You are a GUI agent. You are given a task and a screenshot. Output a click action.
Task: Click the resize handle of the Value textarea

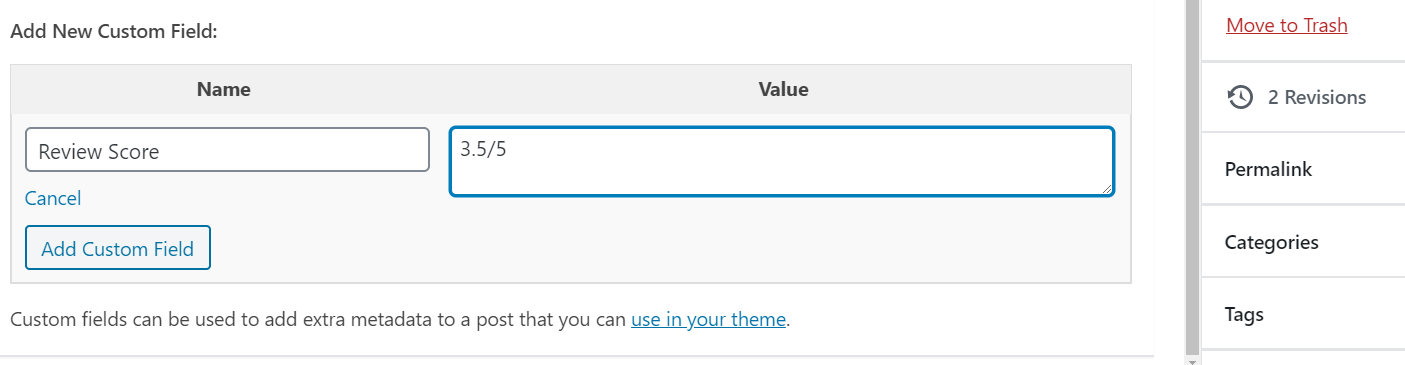(x=1106, y=188)
